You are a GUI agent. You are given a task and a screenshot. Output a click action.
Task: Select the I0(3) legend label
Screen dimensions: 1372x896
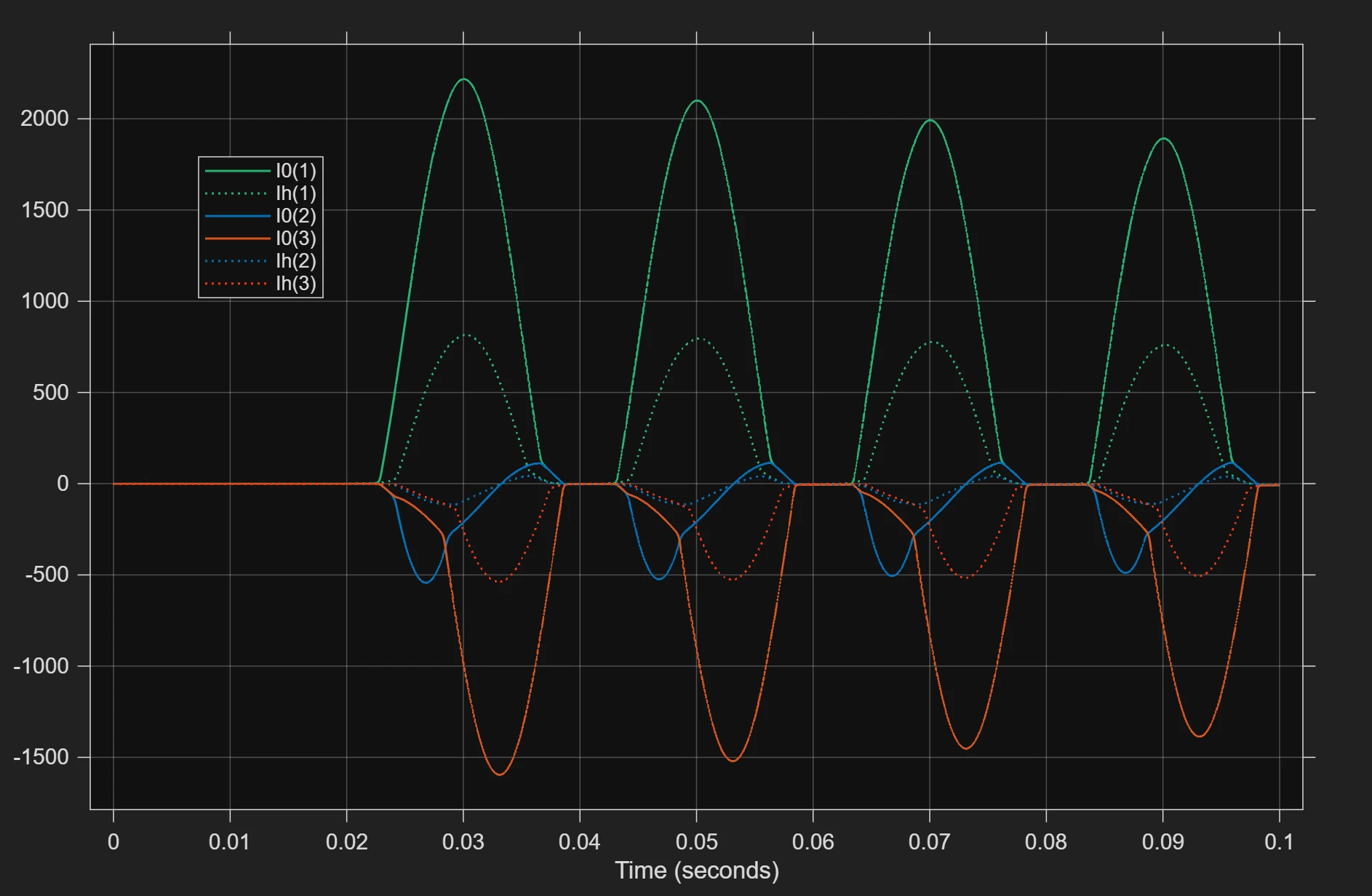click(295, 239)
